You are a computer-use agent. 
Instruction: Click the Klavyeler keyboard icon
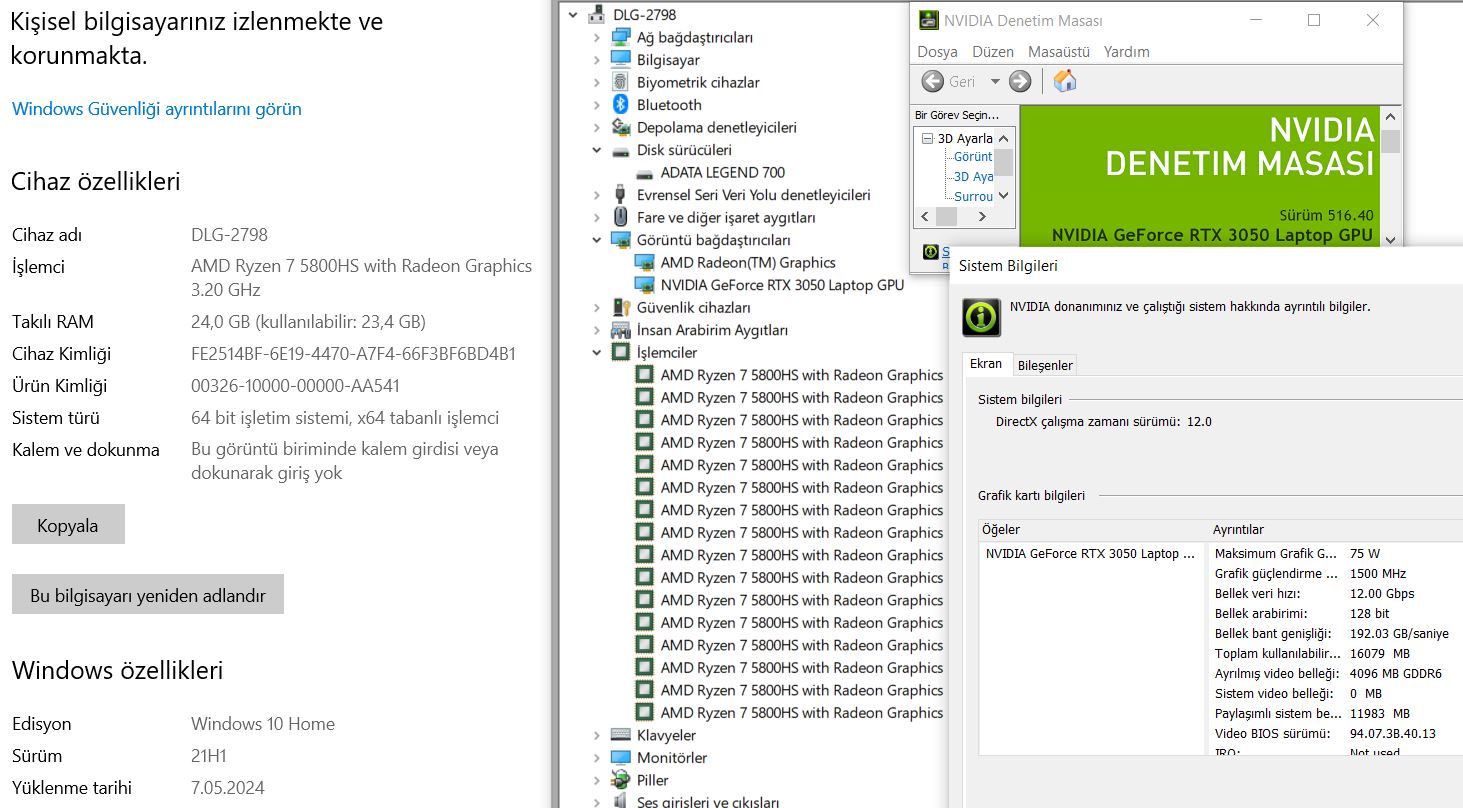tap(621, 735)
